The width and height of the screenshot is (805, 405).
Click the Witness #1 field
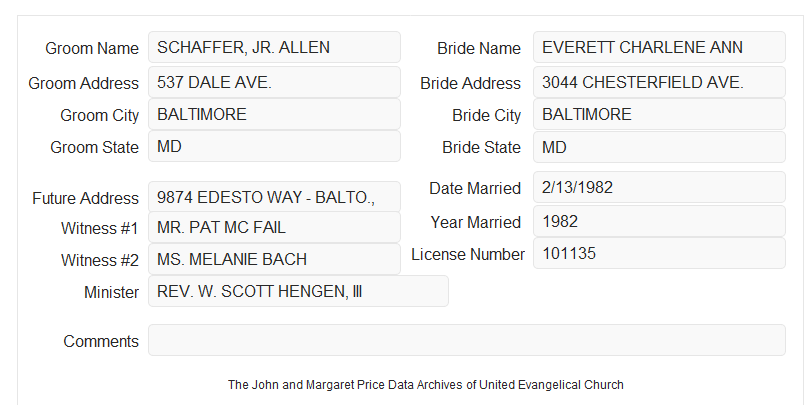point(274,227)
